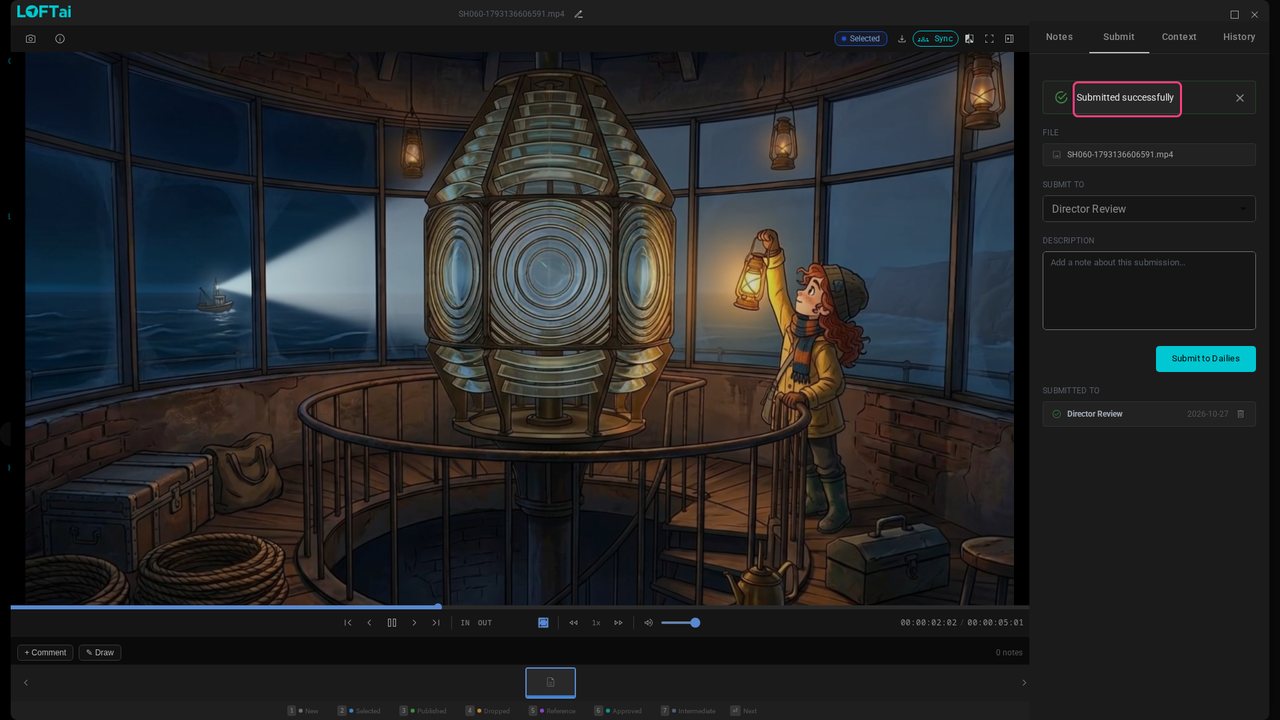Step forward one frame
Screen dimensions: 1280x720
[x=414, y=623]
